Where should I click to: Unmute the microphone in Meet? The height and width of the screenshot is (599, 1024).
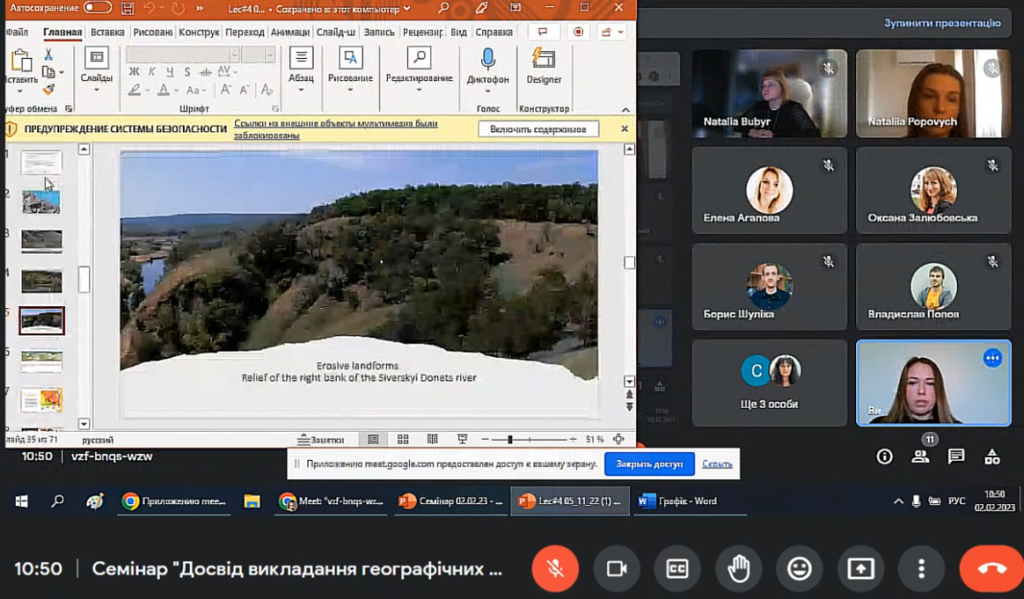(555, 568)
